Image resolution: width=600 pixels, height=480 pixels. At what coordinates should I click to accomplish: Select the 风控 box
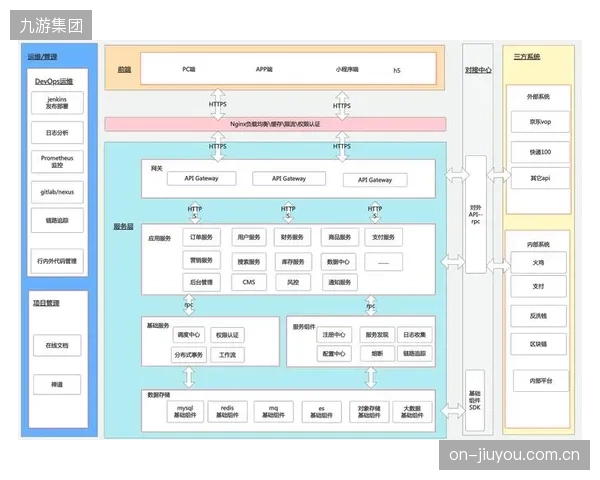coord(293,282)
